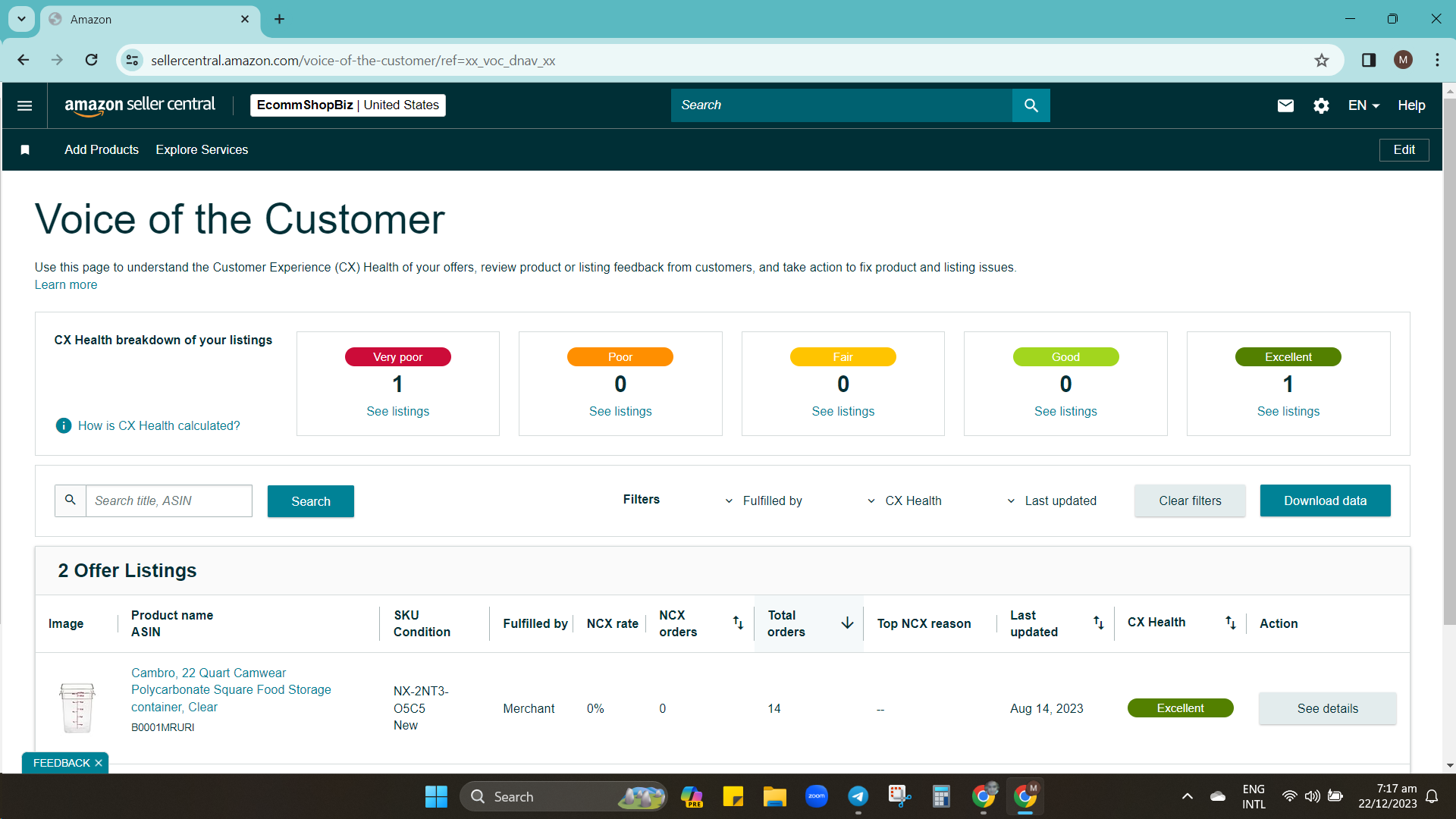Click Download data button
This screenshot has width=1456, height=819.
pyautogui.click(x=1325, y=500)
